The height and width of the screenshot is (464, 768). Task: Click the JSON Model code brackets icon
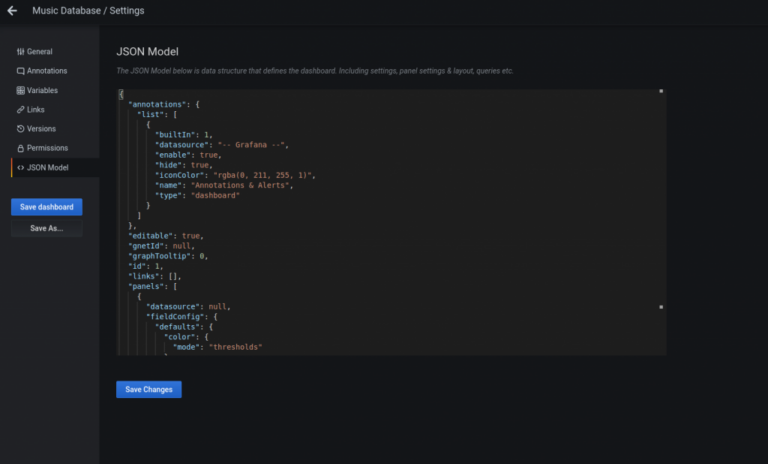coord(21,167)
